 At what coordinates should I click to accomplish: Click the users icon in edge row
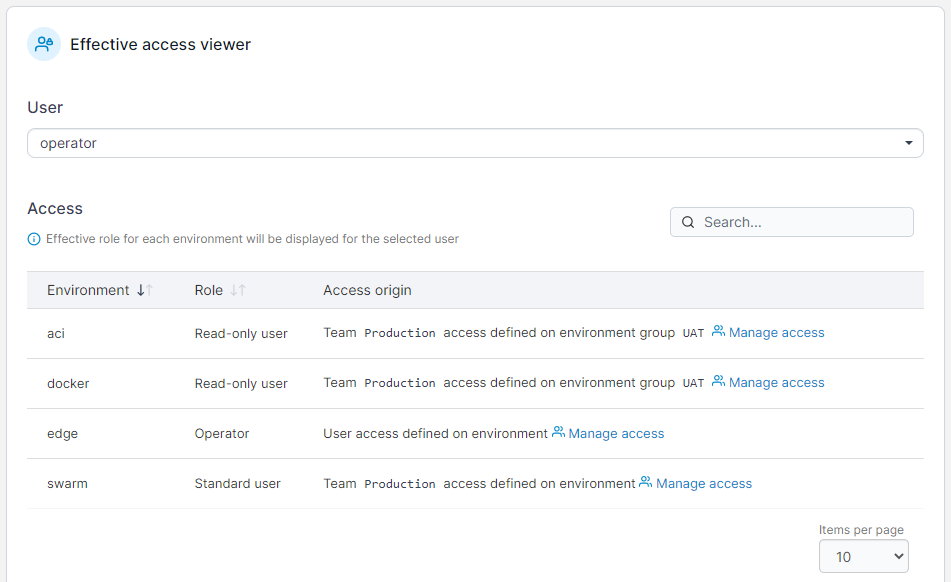tap(558, 433)
